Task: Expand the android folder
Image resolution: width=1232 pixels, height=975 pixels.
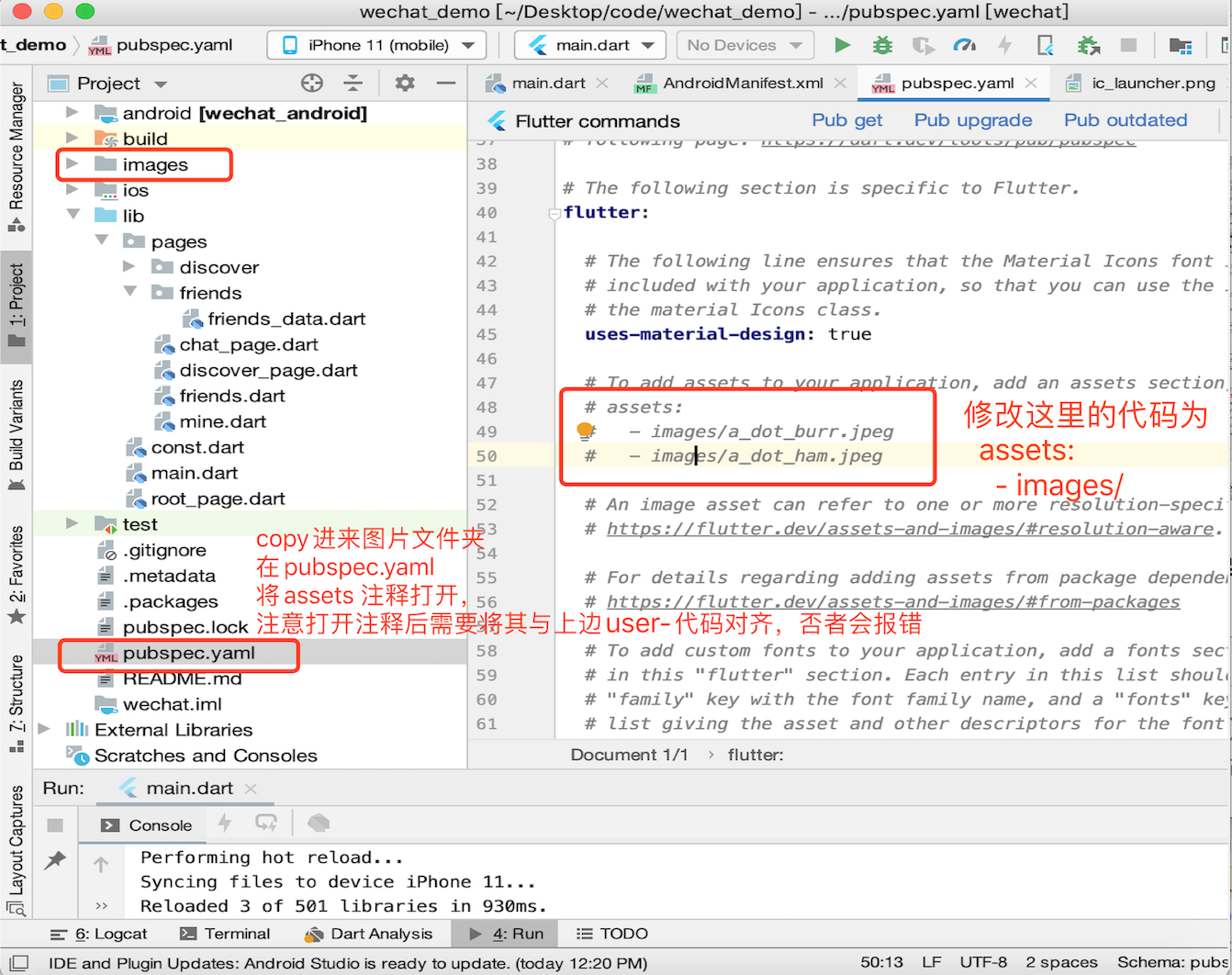Action: 73,113
